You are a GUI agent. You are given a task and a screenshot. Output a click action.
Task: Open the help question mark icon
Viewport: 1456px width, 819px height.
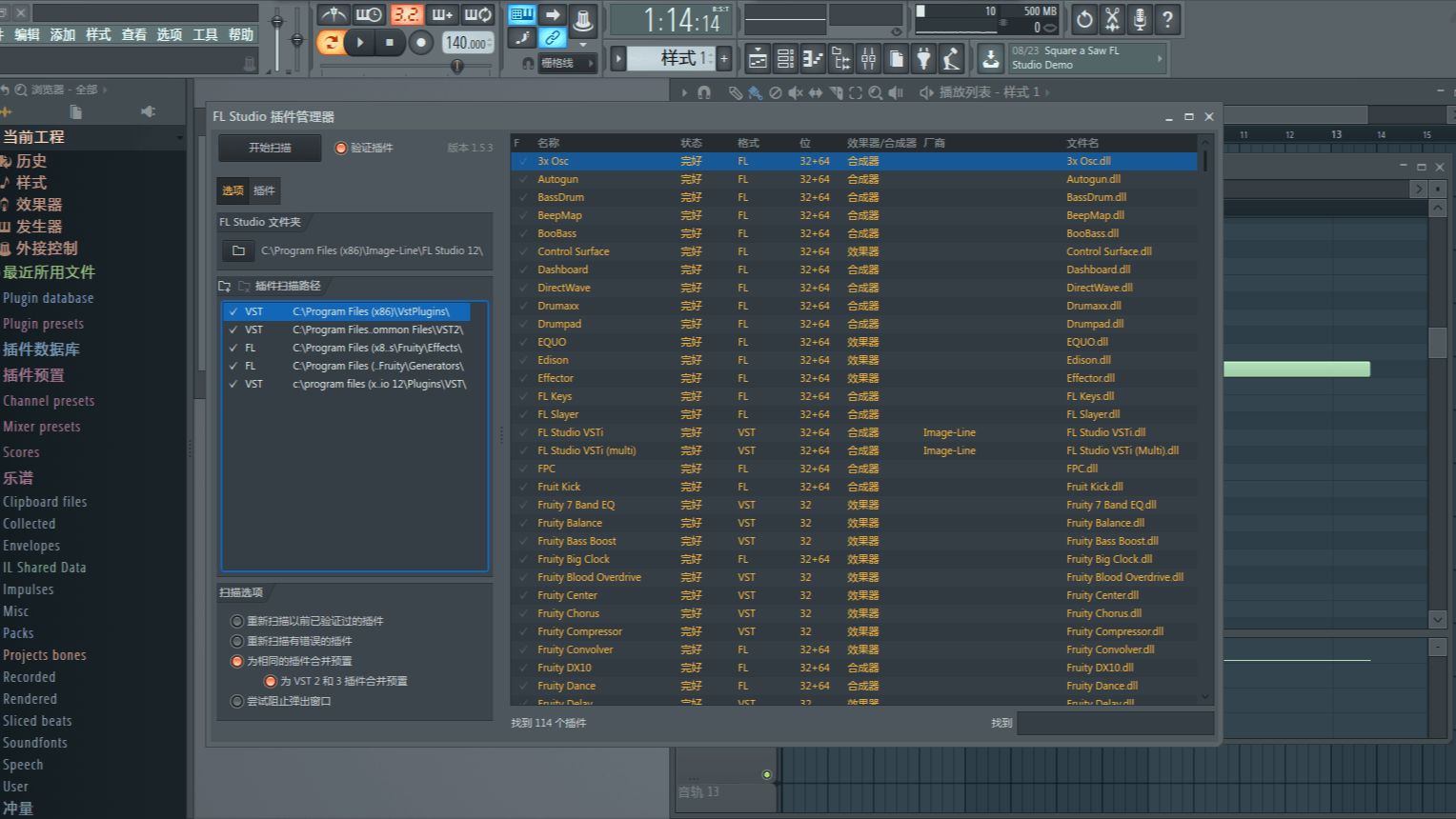click(1167, 19)
